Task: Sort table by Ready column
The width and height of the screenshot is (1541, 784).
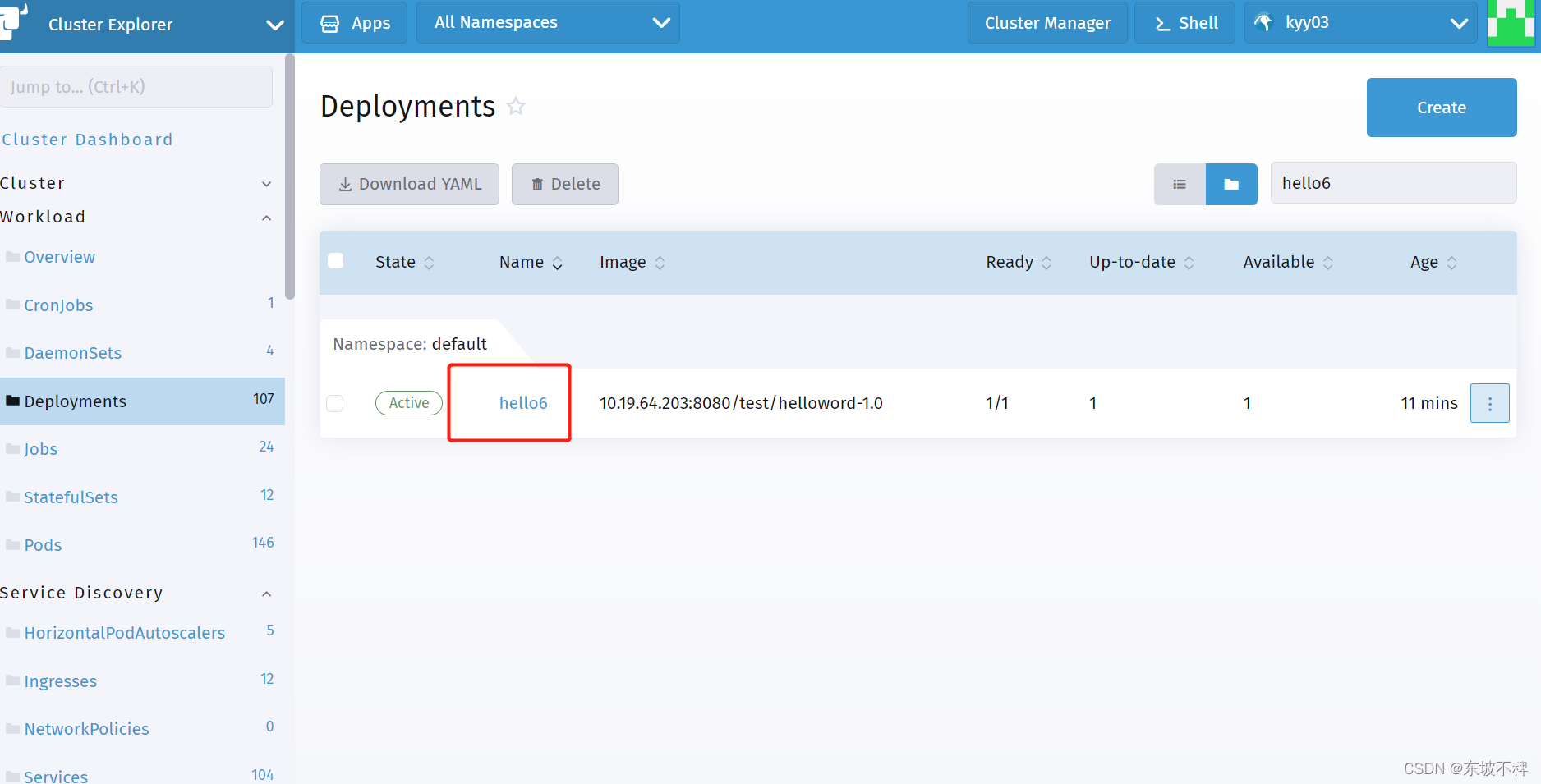Action: pyautogui.click(x=1019, y=262)
